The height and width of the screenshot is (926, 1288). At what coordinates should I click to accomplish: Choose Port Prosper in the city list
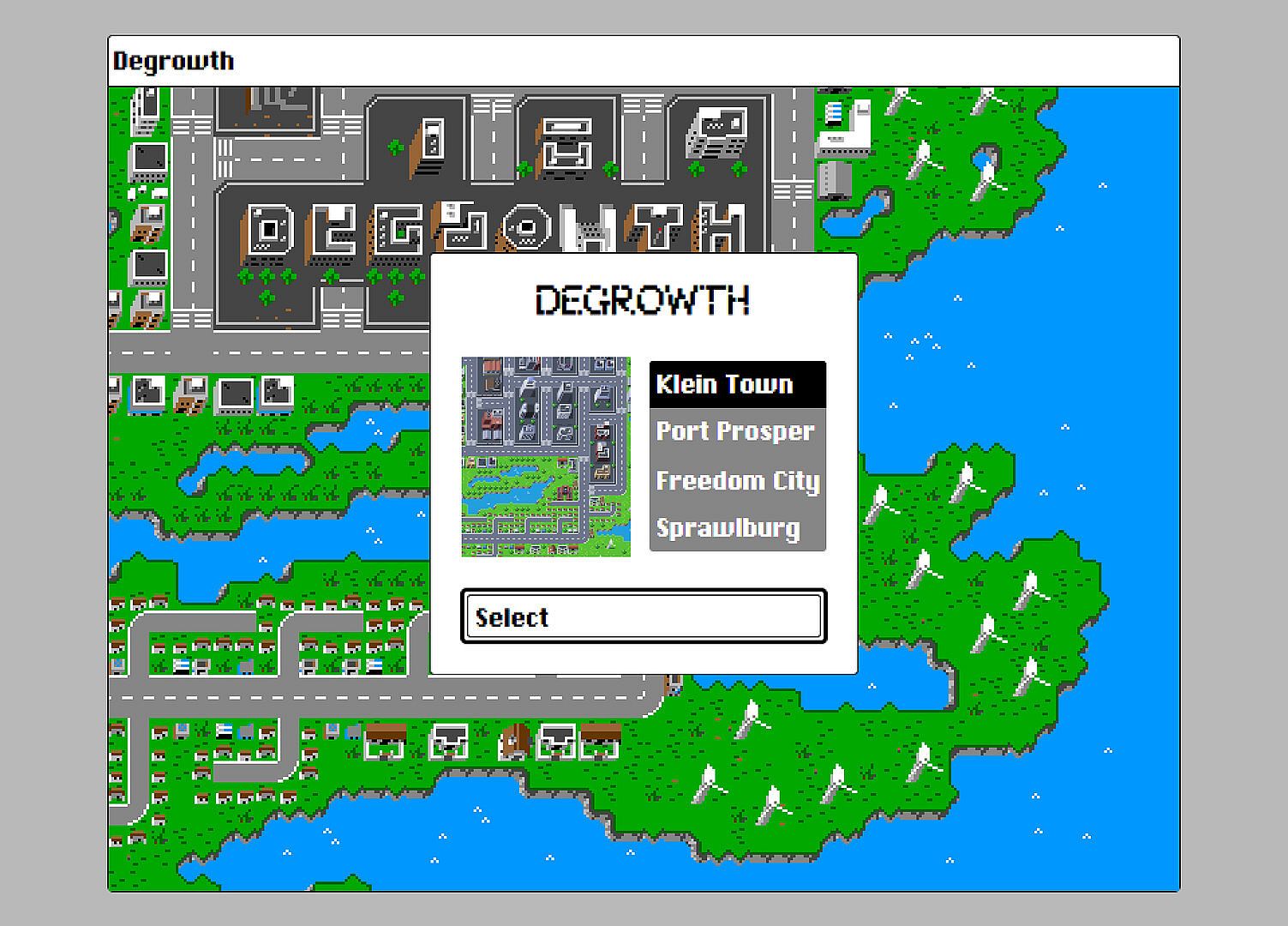[737, 431]
